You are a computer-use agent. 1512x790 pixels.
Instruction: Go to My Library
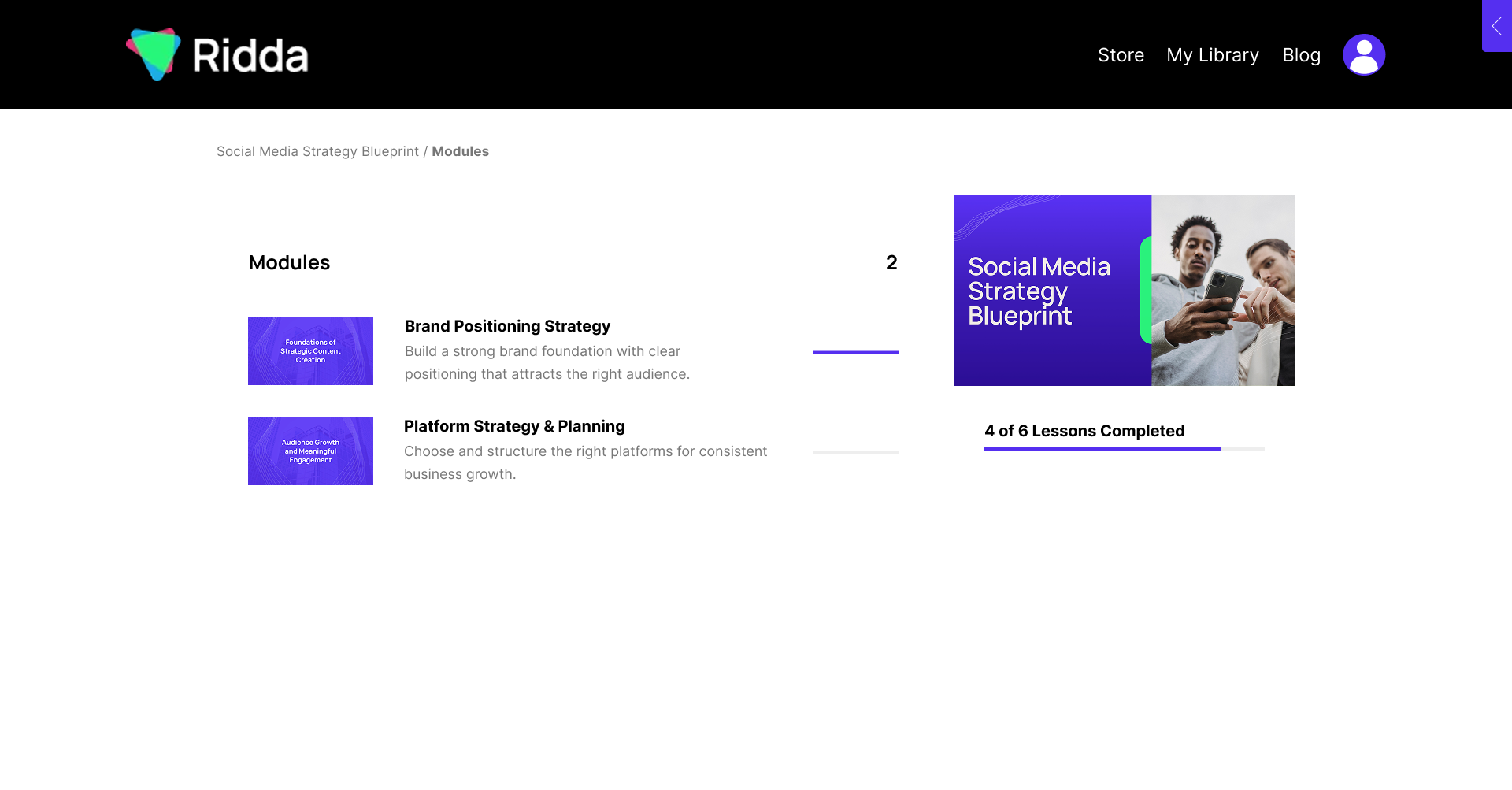1212,55
